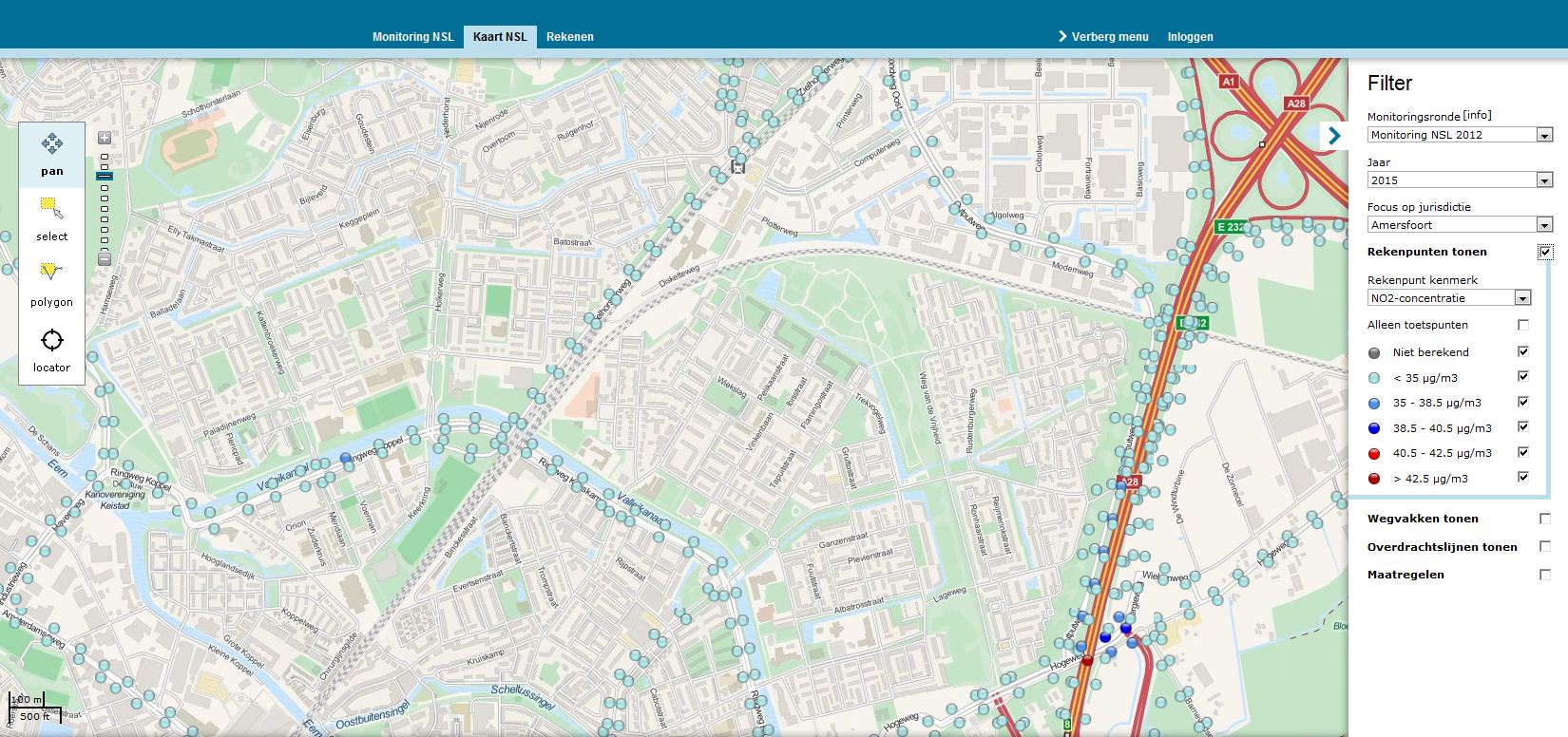Click the A1 motorway shield
The image size is (1568, 737).
pos(1228,82)
